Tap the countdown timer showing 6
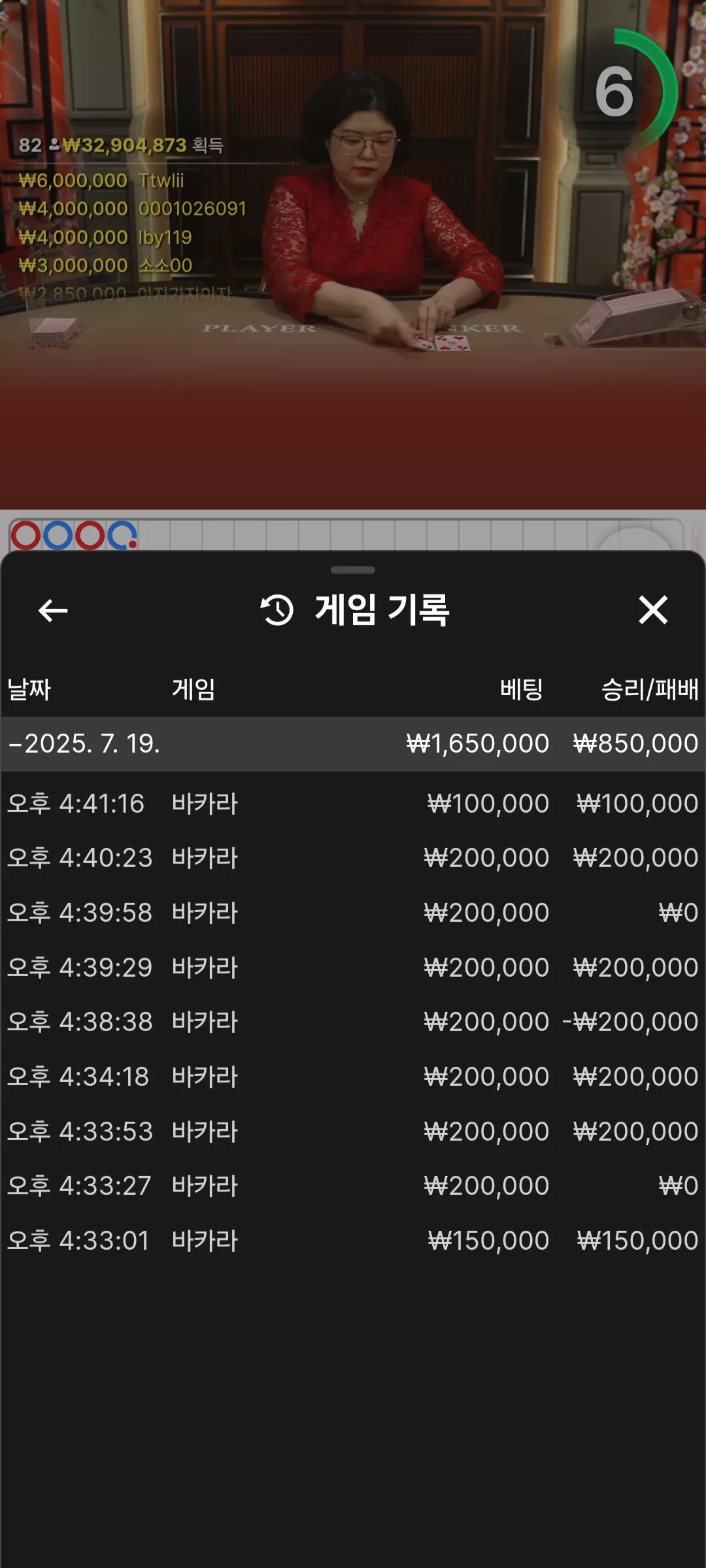The height and width of the screenshot is (1568, 706). pyautogui.click(x=628, y=90)
